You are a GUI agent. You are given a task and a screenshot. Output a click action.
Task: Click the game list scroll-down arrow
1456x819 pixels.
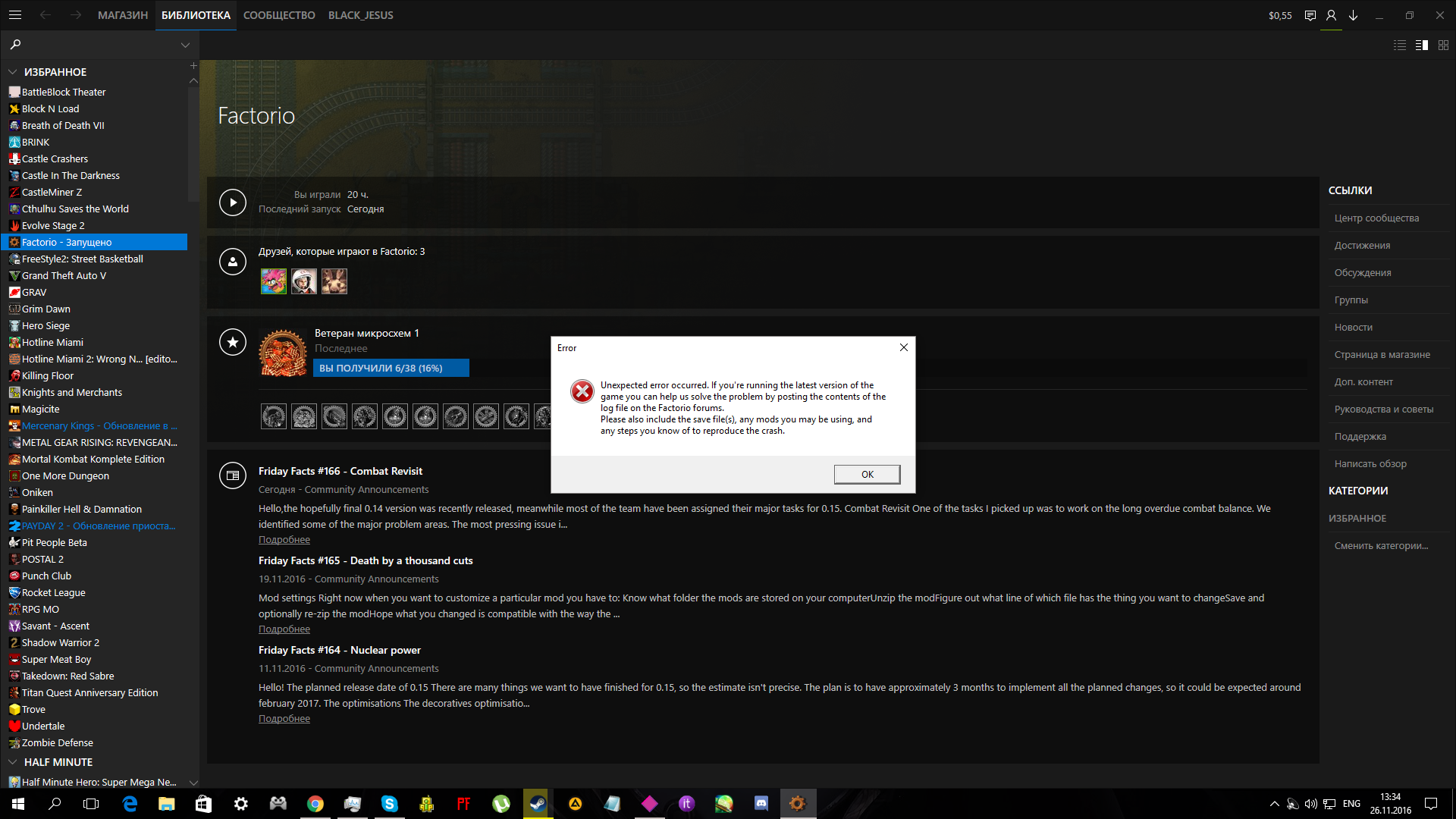193,783
